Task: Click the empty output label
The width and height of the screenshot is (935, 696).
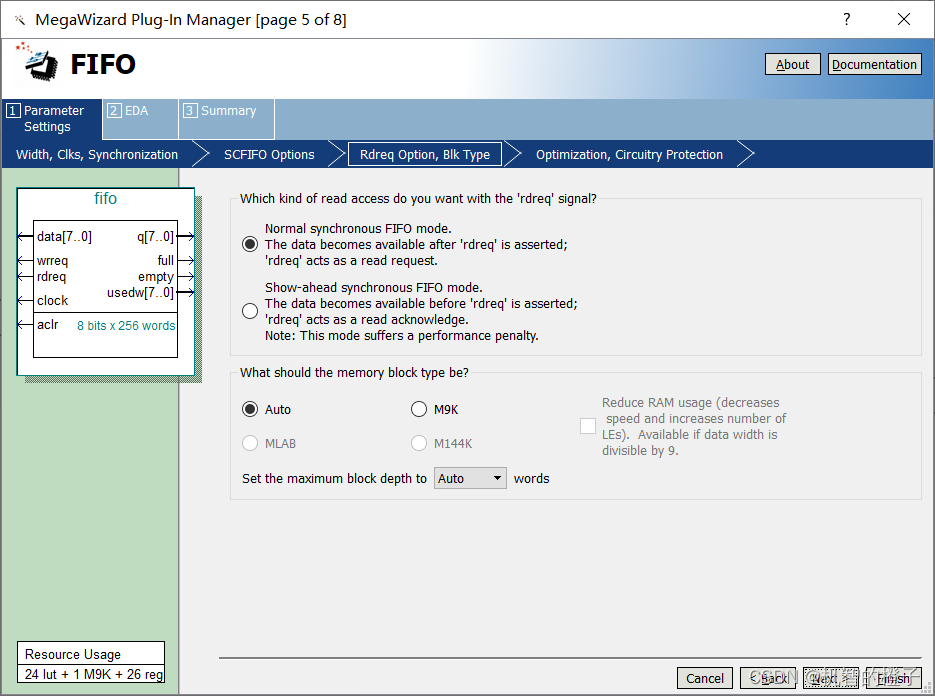Action: click(x=156, y=277)
